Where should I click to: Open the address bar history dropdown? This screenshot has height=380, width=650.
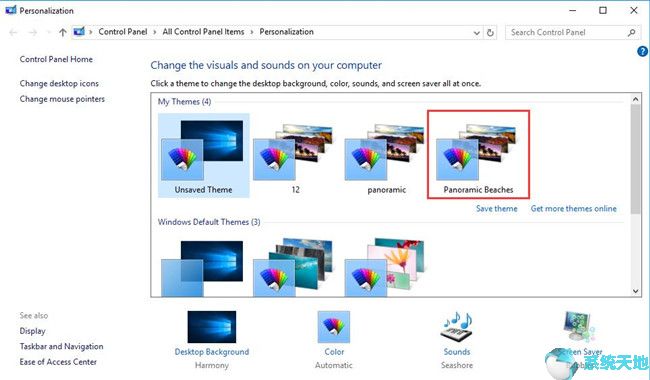point(477,33)
